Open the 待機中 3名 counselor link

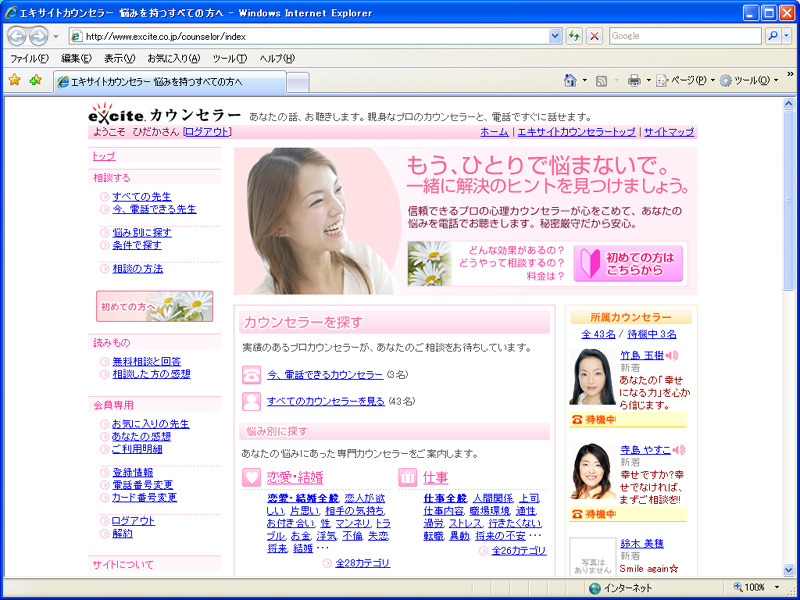point(652,334)
